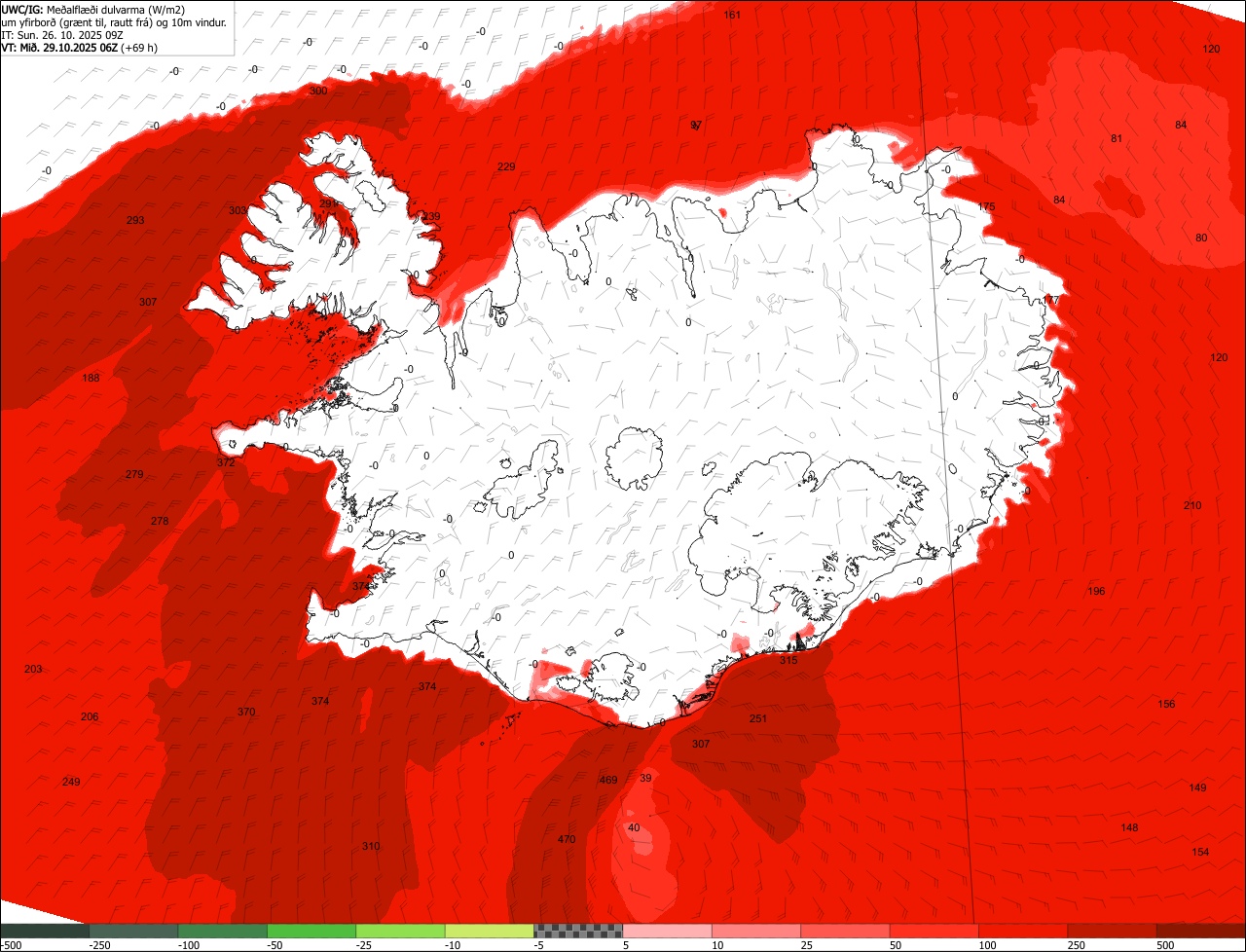Click the map value "196"
The height and width of the screenshot is (952, 1246).
[x=1096, y=591]
